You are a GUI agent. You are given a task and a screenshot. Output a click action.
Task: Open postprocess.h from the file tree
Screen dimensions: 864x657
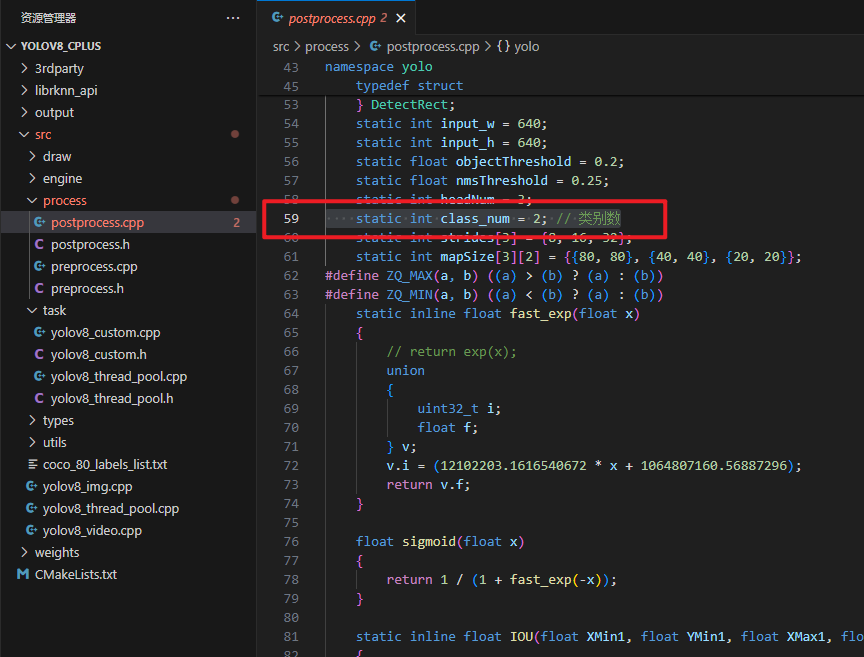pos(90,244)
